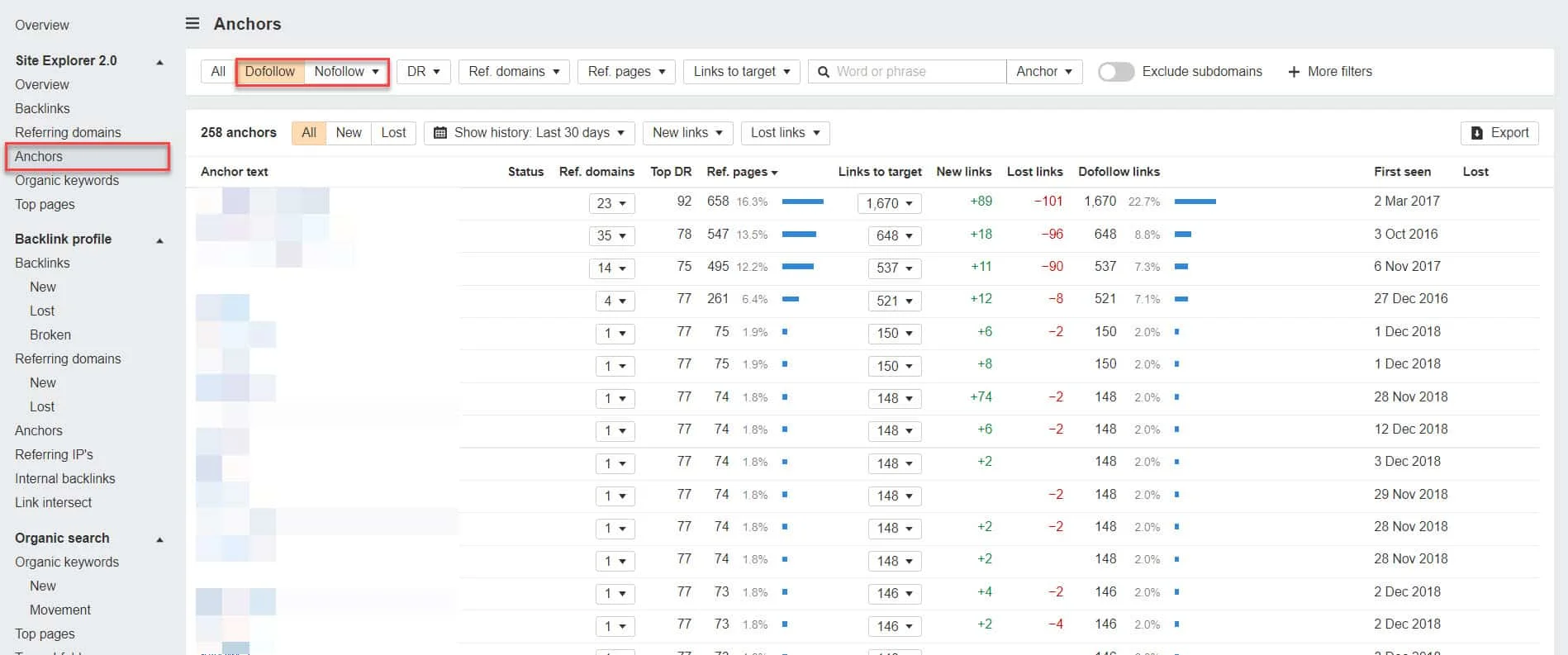Click the Export download icon

(1477, 133)
